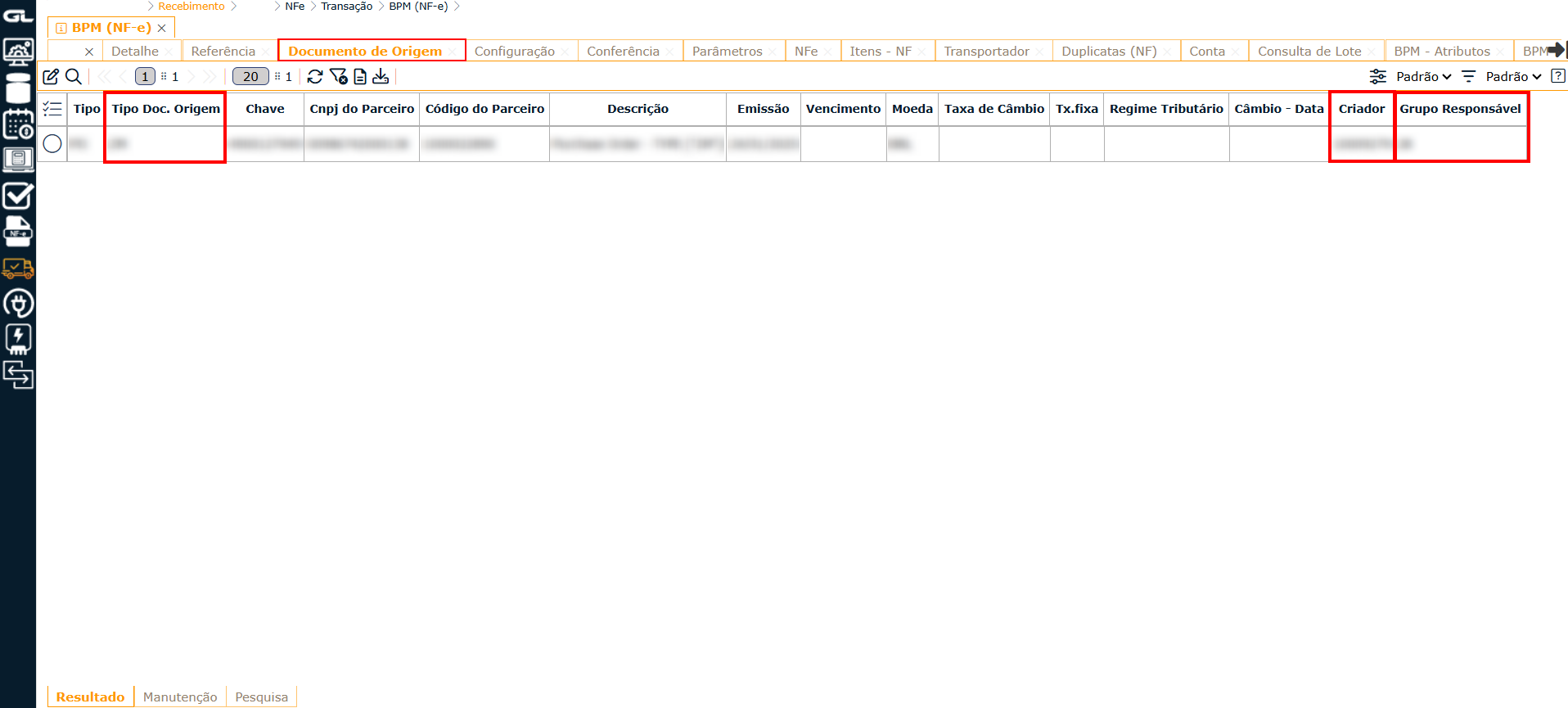Screen dimensions: 1568x708
Task: Go to the previous page arrow
Action: pos(123,76)
